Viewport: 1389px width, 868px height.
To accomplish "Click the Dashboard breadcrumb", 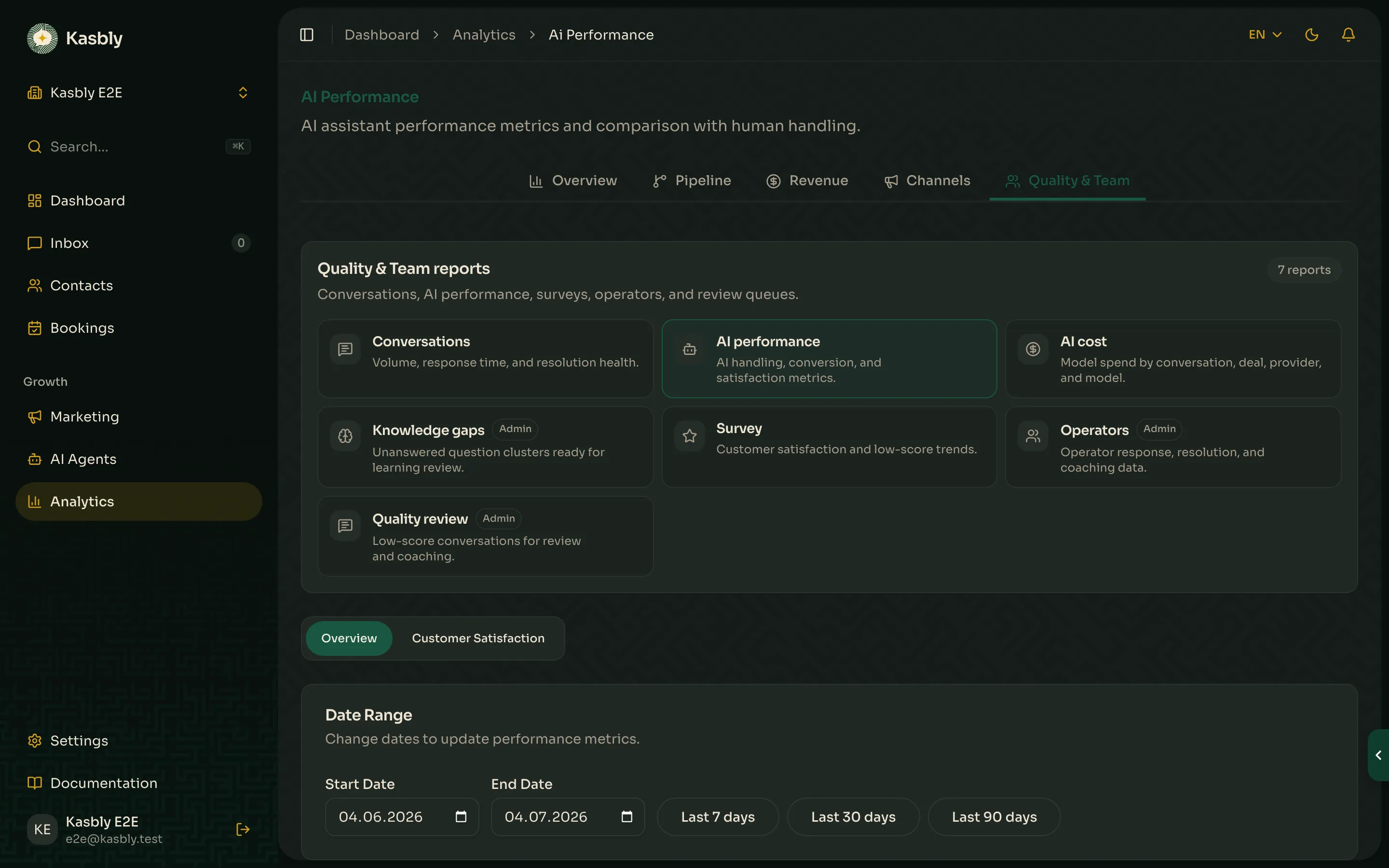I will [381, 35].
